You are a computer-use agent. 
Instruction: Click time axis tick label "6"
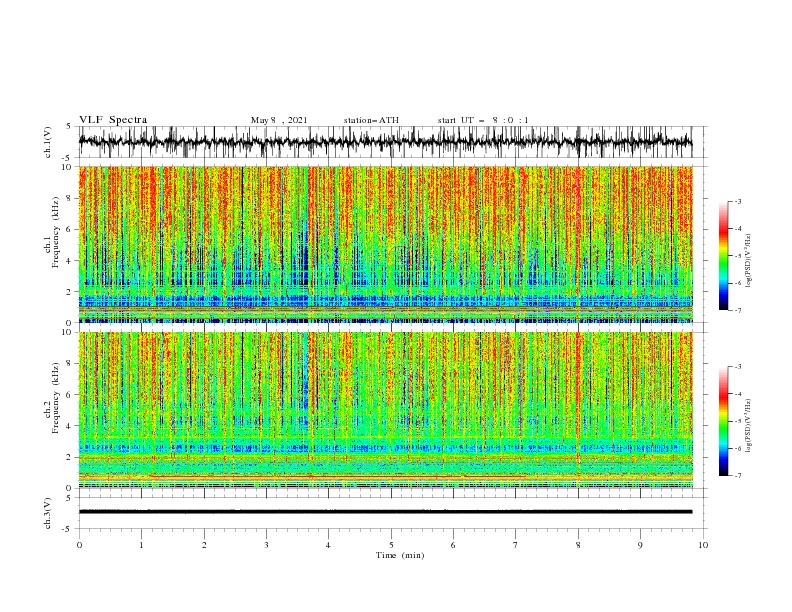[454, 545]
